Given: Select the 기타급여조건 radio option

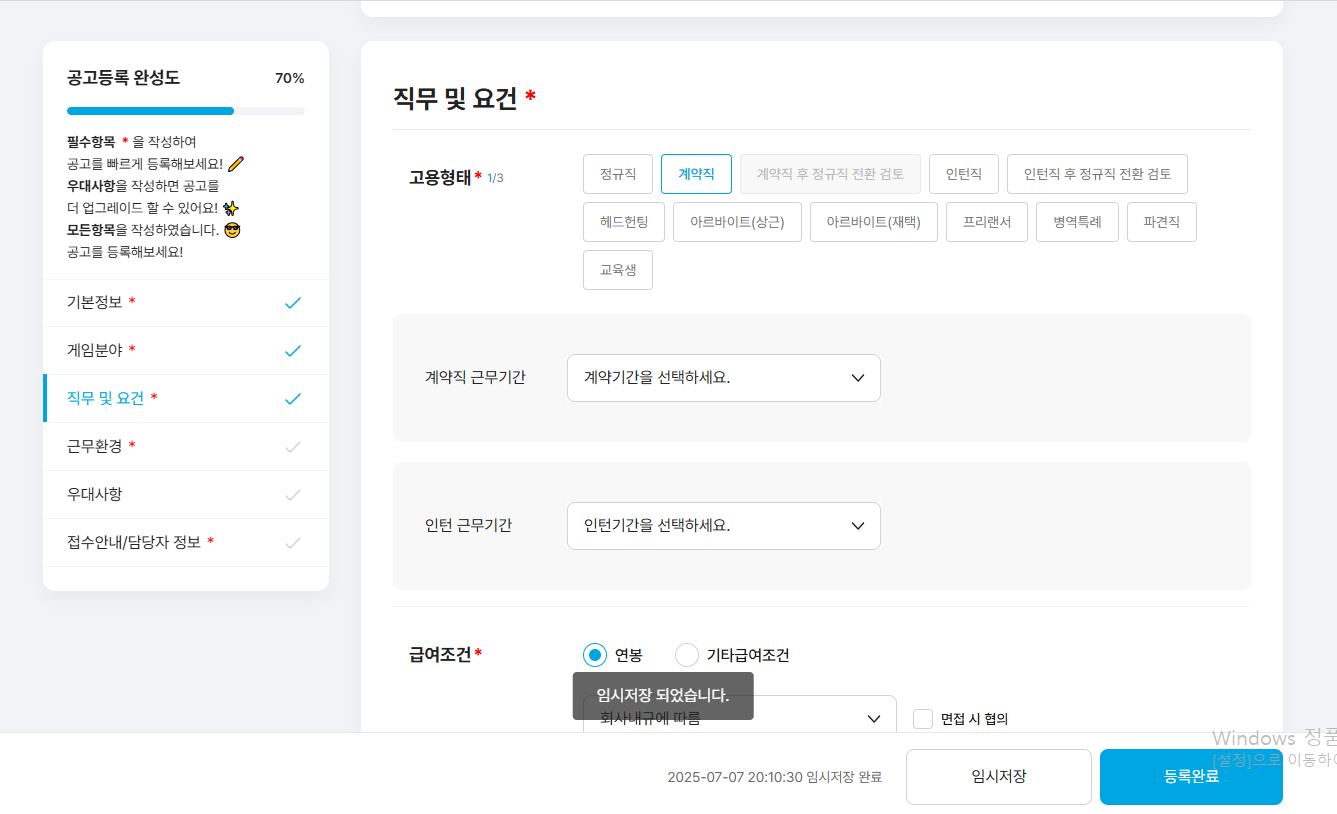Looking at the screenshot, I should tap(687, 655).
